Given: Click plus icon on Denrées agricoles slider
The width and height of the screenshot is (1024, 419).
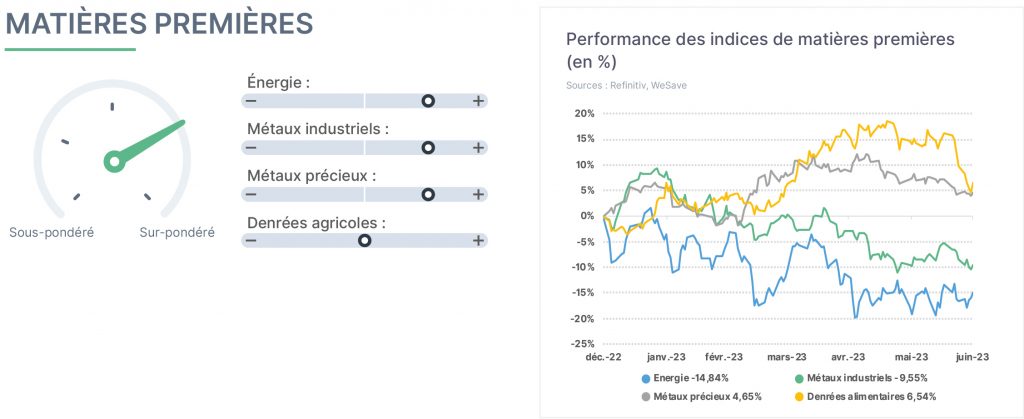Looking at the screenshot, I should pos(479,241).
